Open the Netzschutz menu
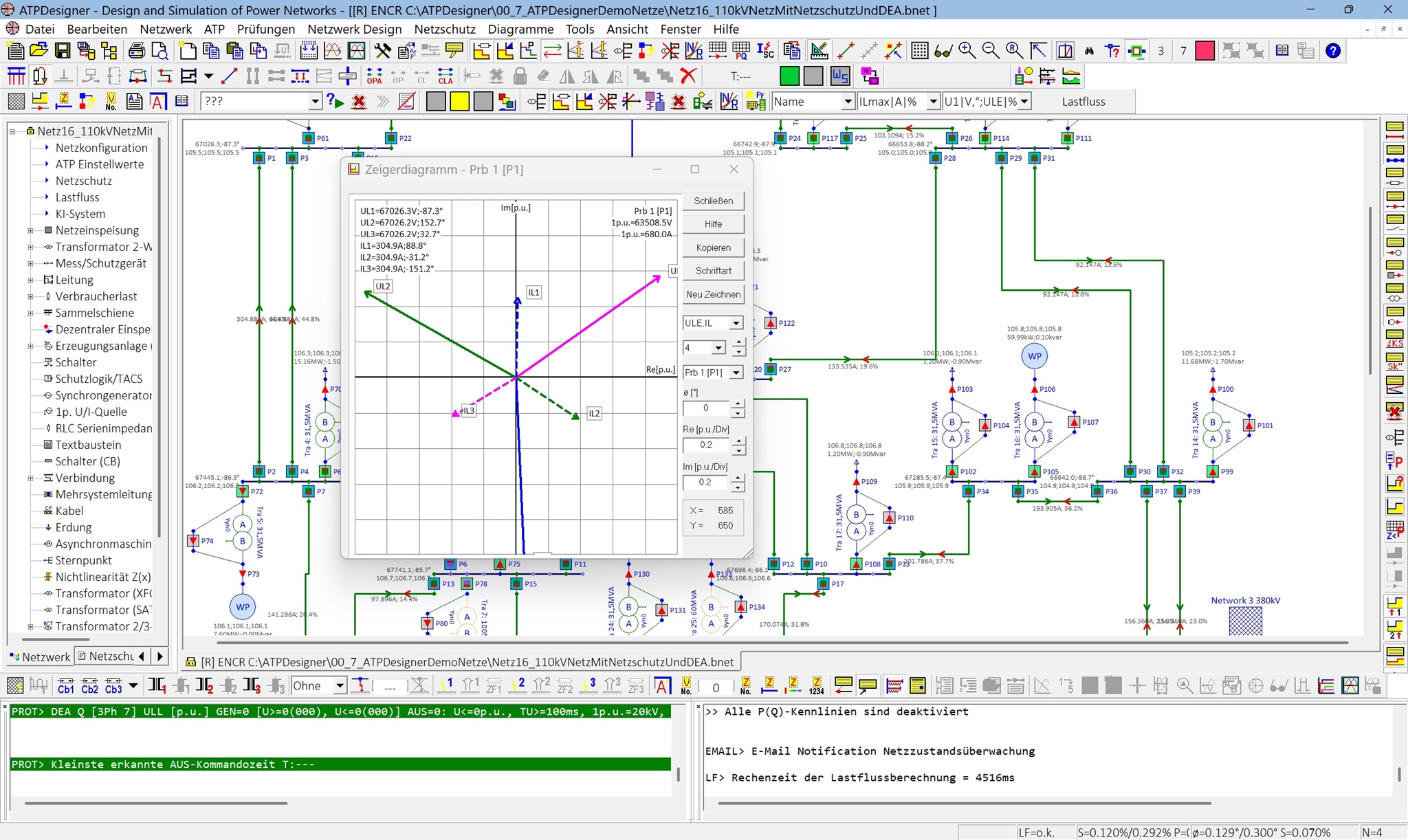This screenshot has width=1408, height=840. [444, 29]
